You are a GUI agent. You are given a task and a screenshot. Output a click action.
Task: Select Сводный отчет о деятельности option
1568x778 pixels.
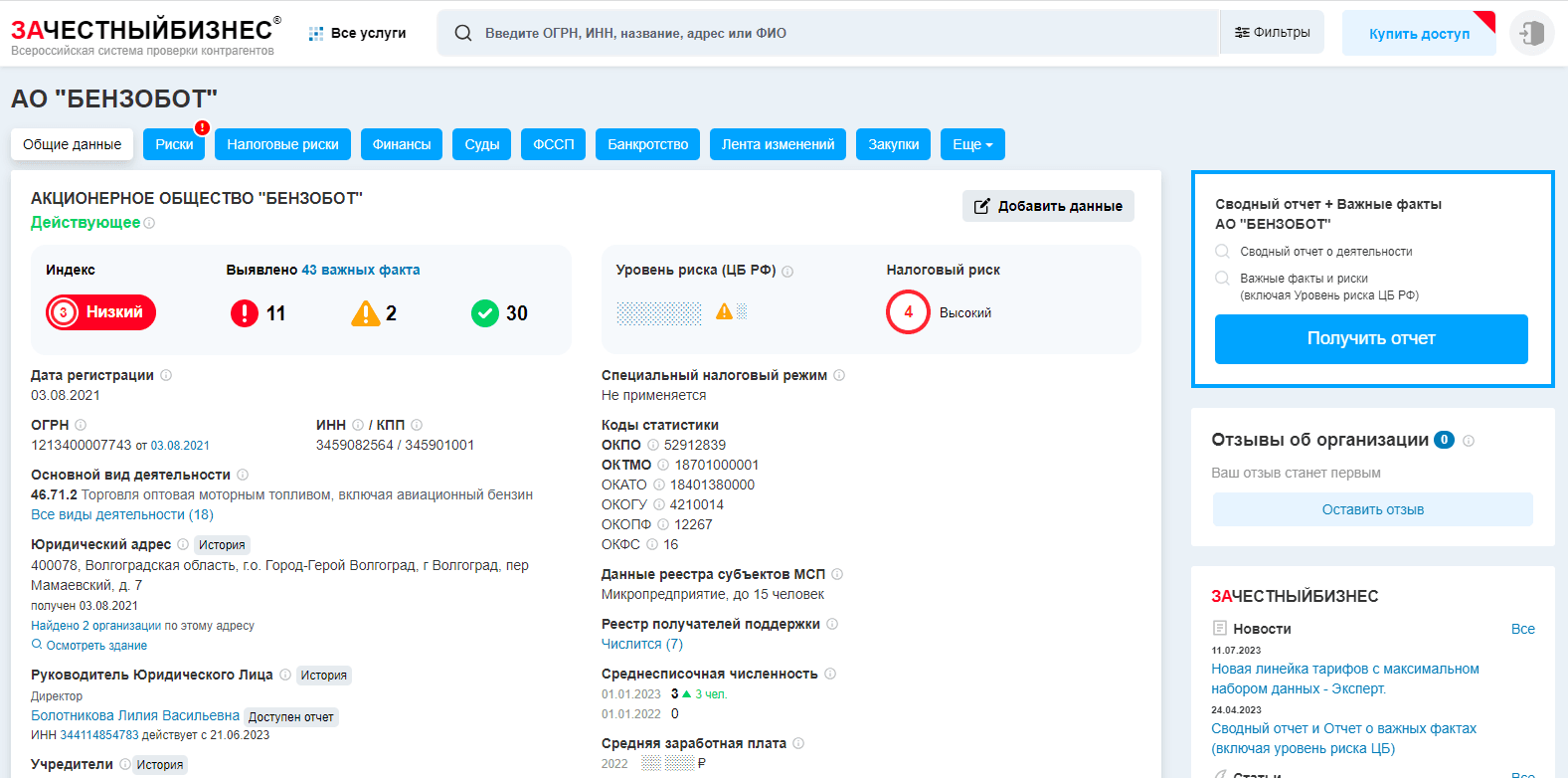(1223, 252)
